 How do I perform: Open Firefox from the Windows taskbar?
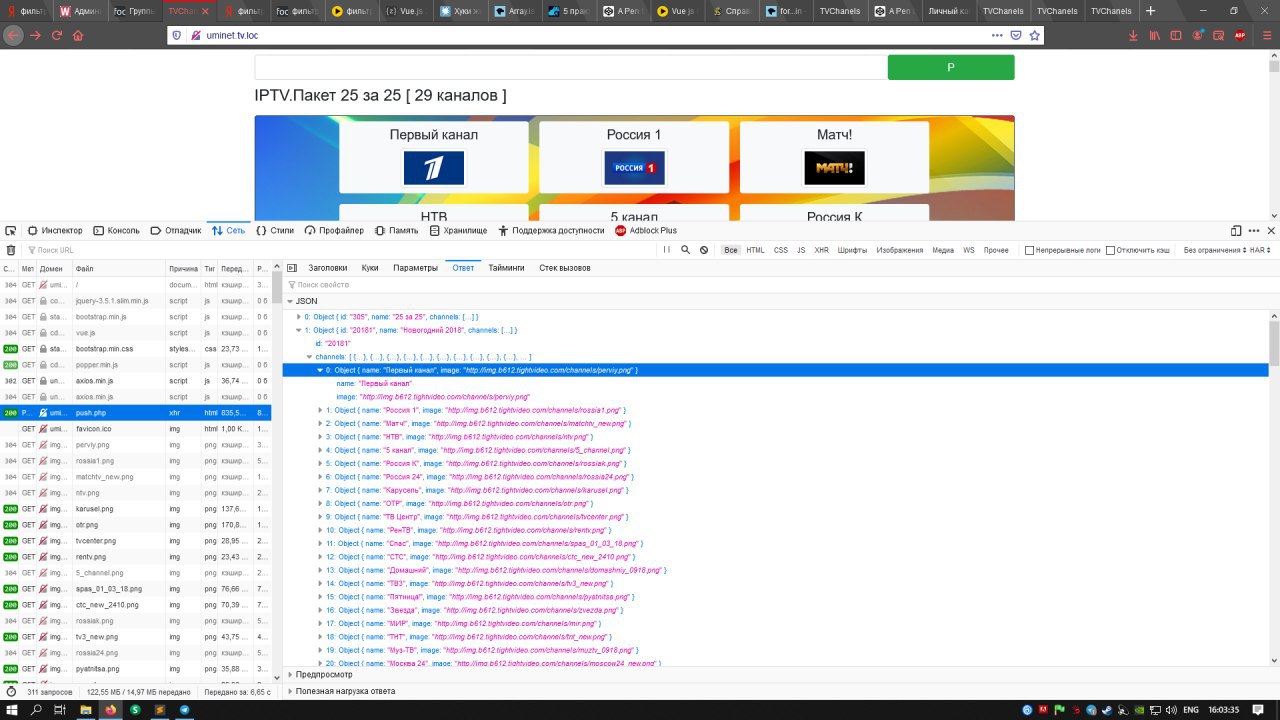pos(110,710)
